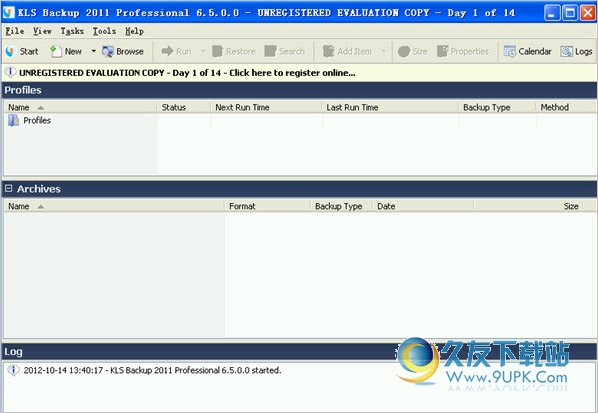The height and width of the screenshot is (413, 598).
Task: Click the register online evaluation notice
Action: tap(187, 73)
